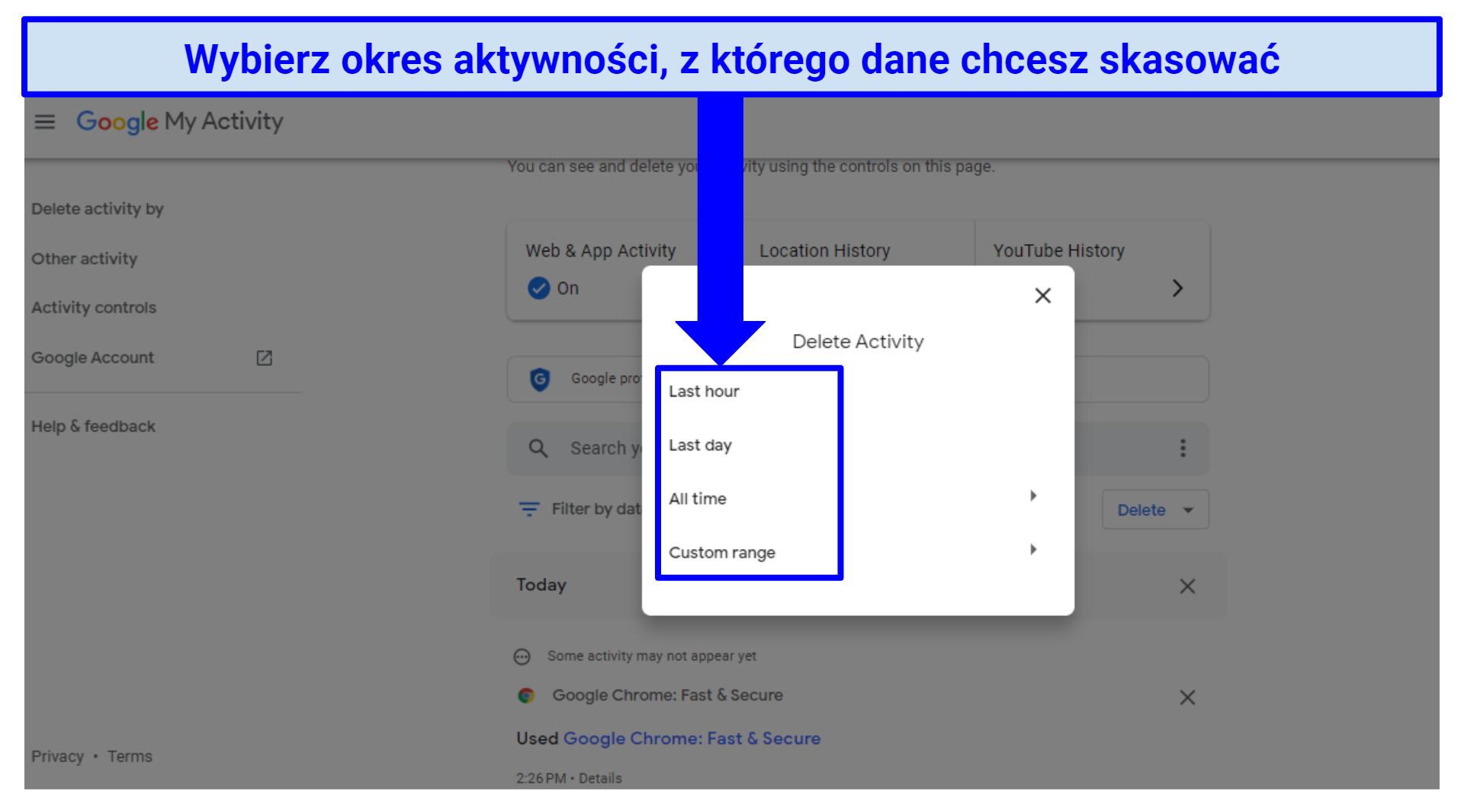Open the three-dot more options menu

[x=1183, y=448]
